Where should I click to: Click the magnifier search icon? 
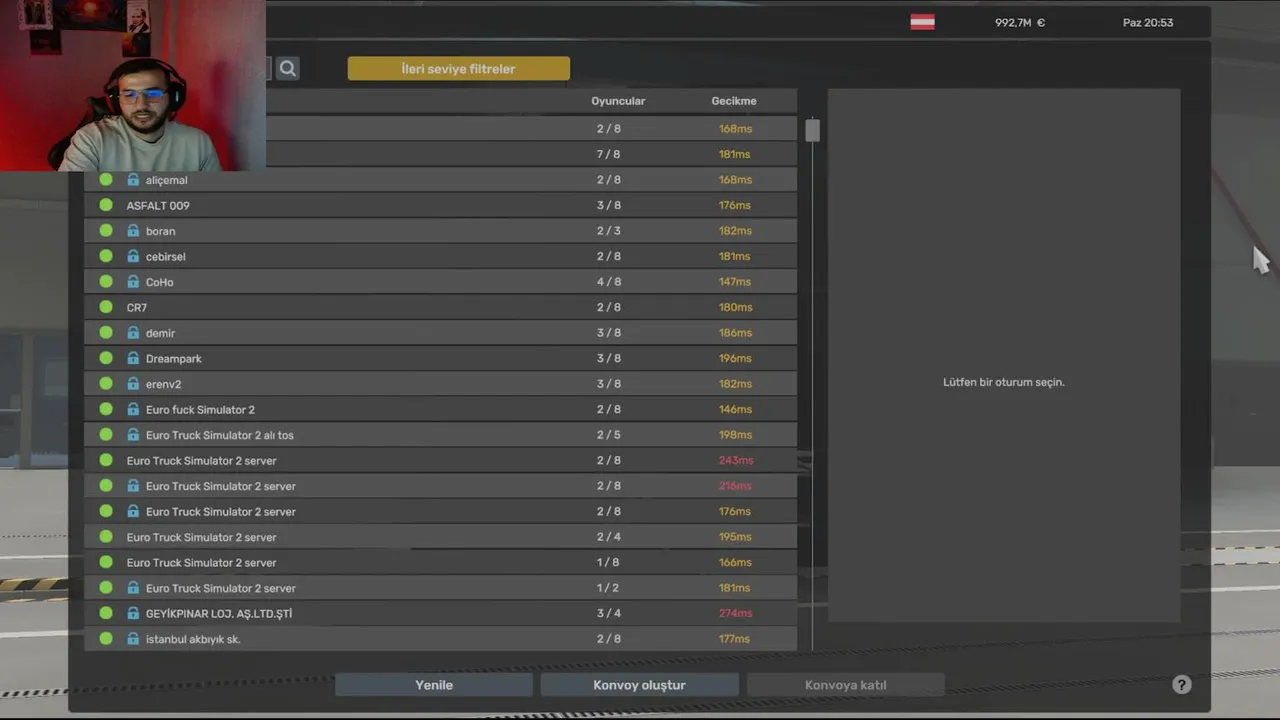pos(288,68)
